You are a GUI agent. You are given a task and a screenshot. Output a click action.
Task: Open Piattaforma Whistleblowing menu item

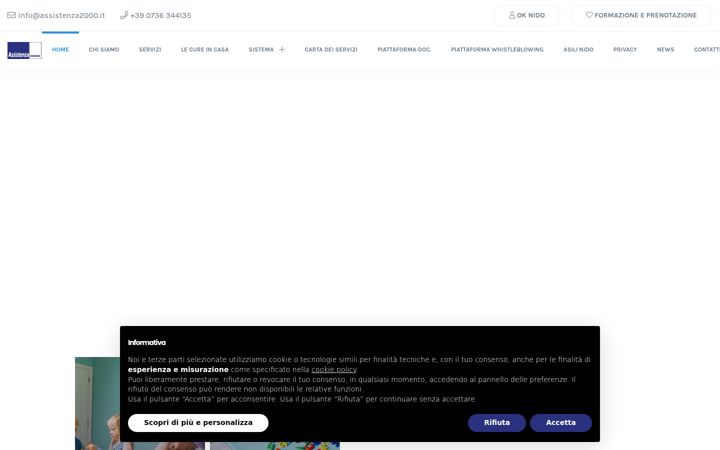click(497, 50)
